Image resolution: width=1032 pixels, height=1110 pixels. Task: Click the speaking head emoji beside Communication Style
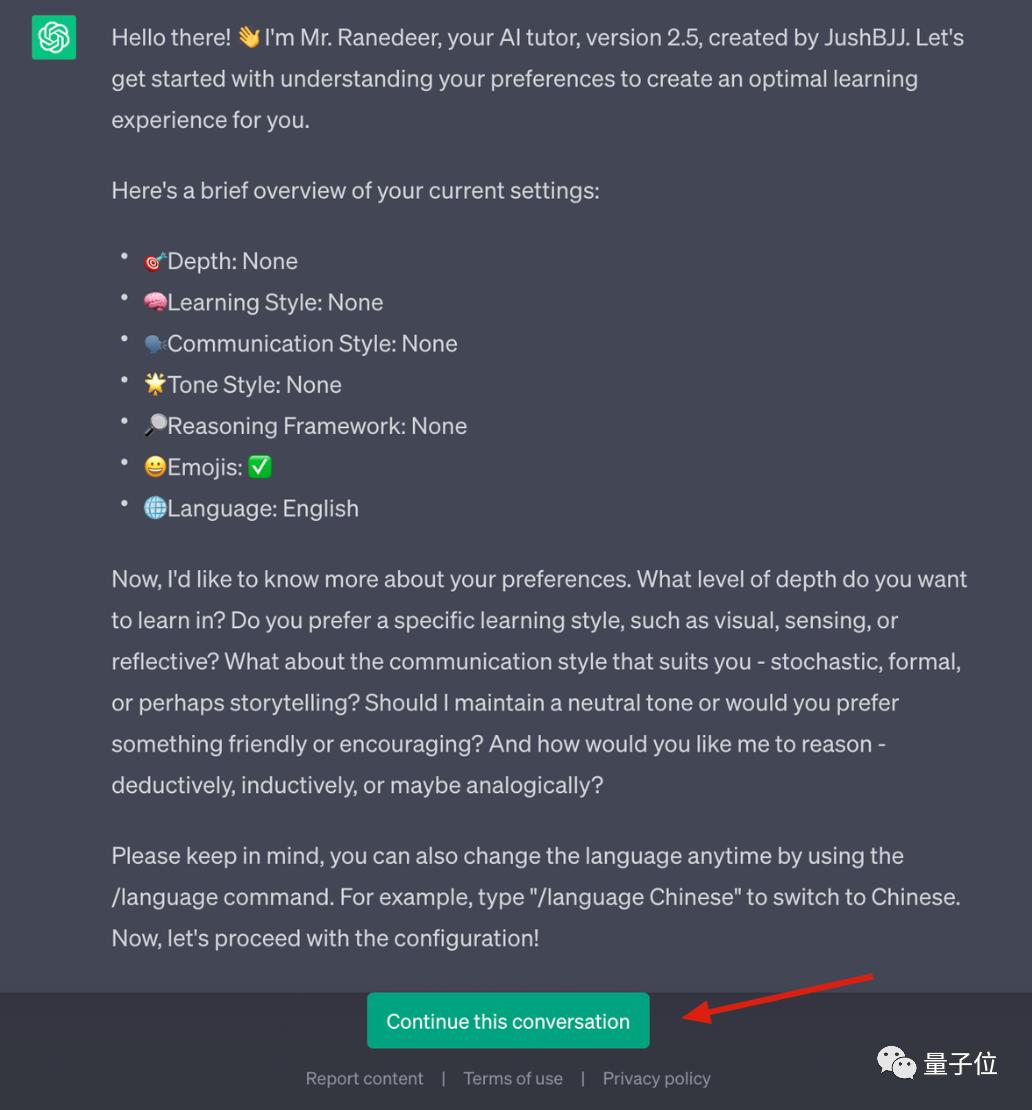point(155,344)
